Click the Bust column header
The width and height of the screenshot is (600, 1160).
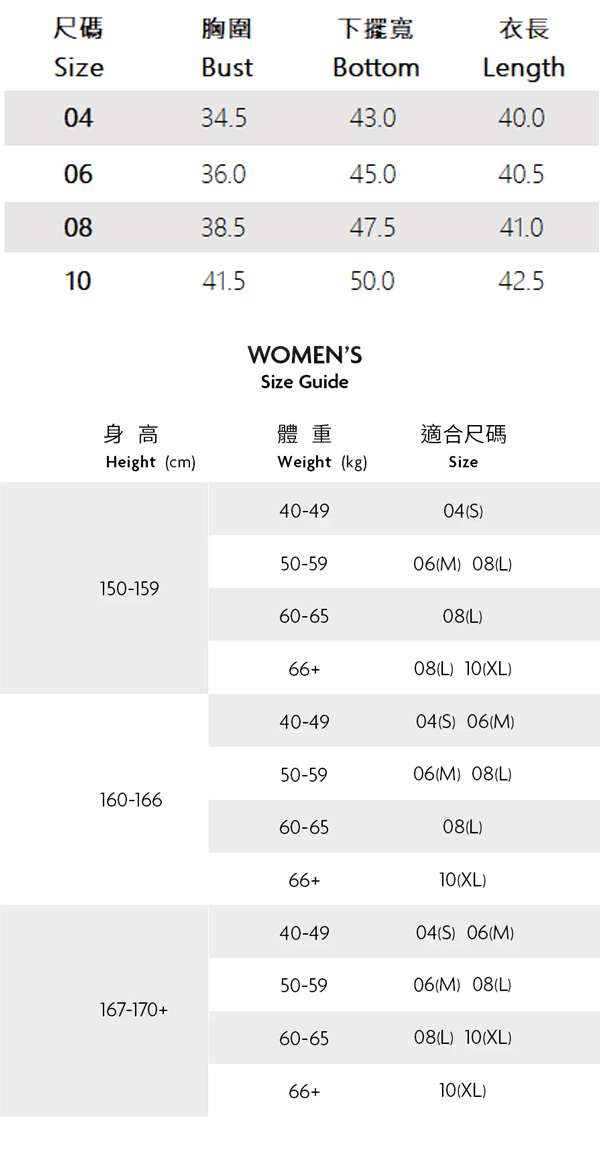tap(226, 49)
